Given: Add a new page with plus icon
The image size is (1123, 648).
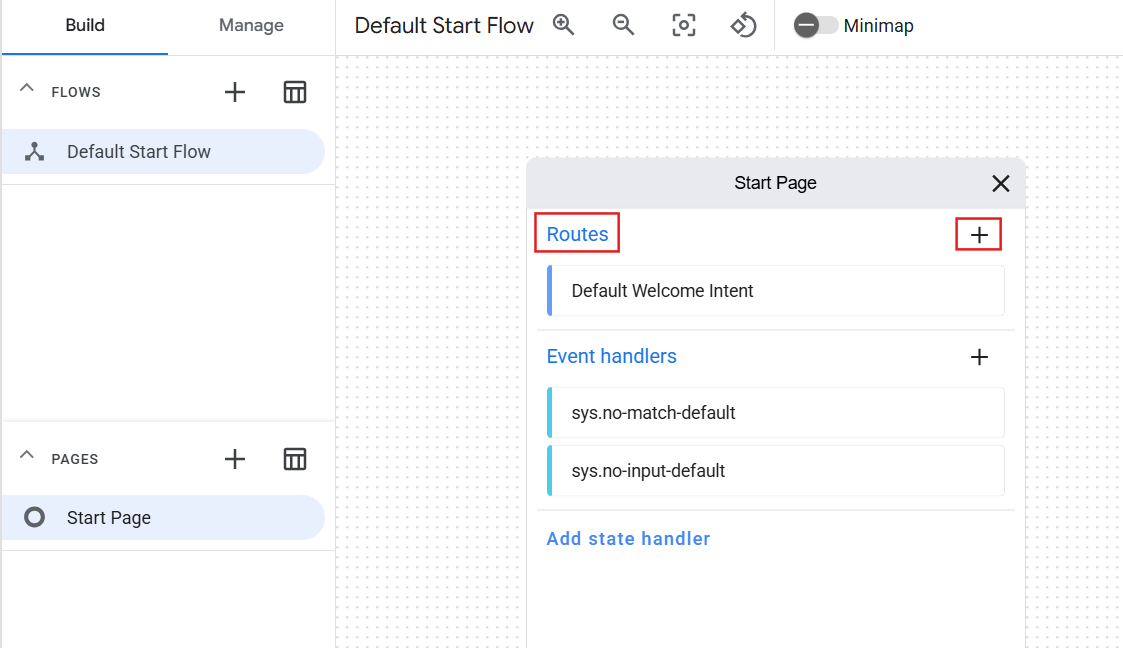Looking at the screenshot, I should pos(235,459).
